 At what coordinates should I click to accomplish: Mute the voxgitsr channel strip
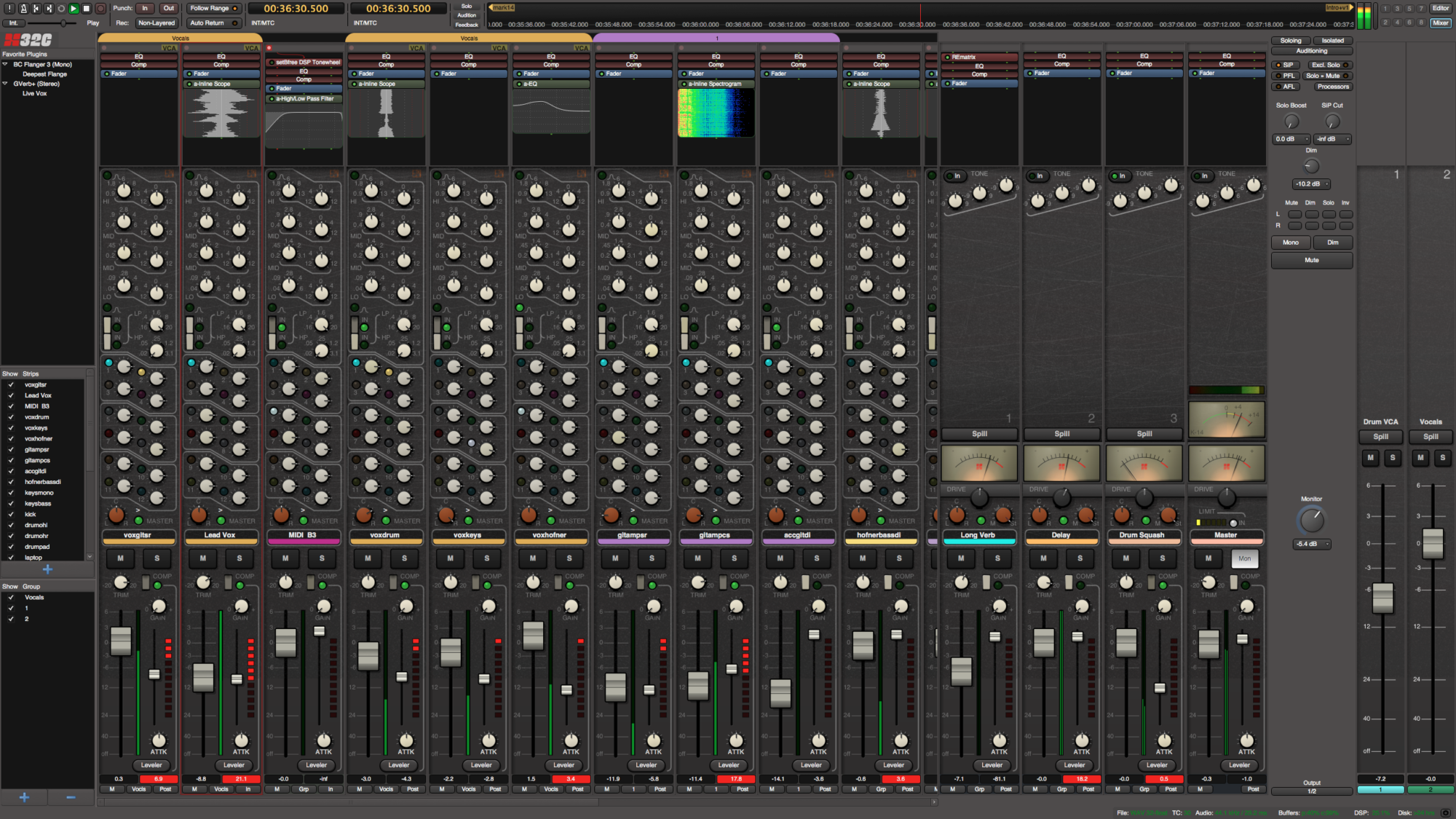tap(120, 558)
